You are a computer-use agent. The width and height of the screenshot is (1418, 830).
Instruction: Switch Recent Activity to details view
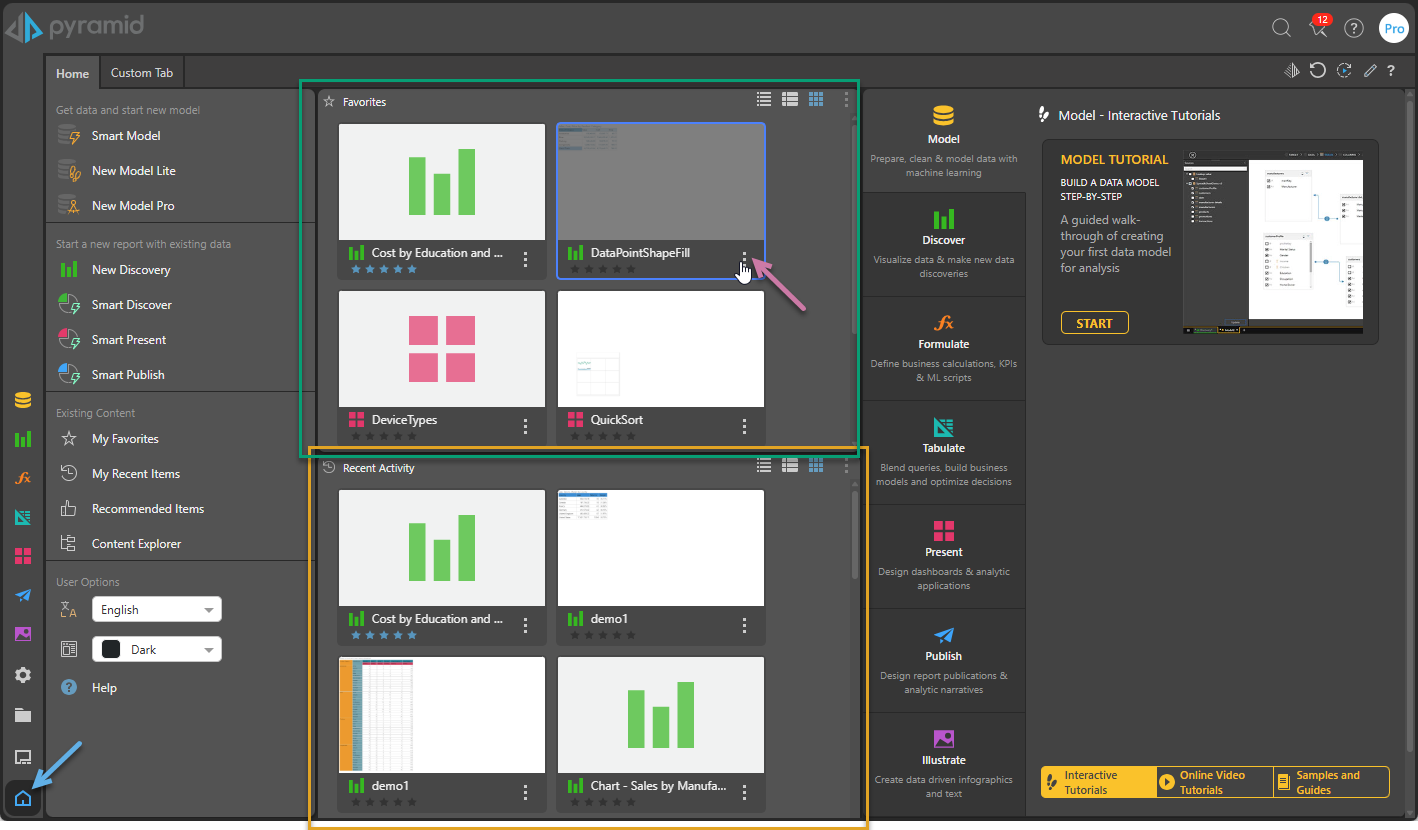pos(790,465)
